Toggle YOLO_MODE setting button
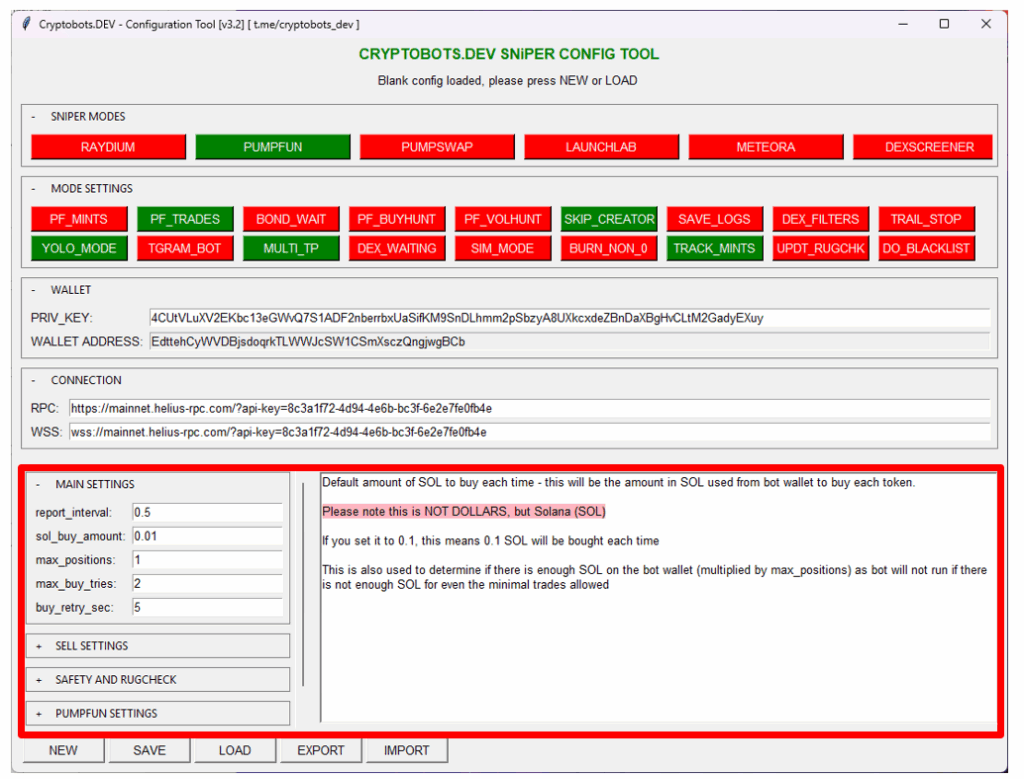This screenshot has width=1024, height=779. (79, 248)
